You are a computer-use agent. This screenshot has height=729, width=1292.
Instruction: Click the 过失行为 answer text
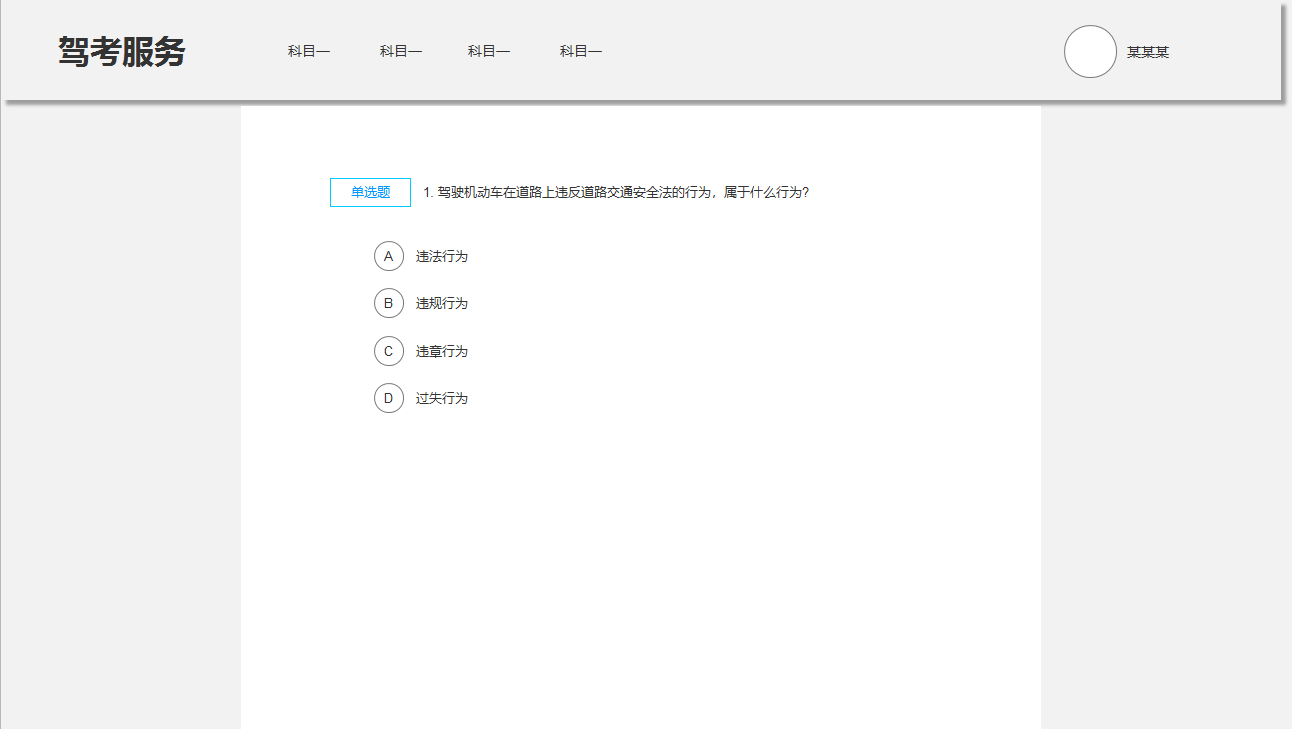point(442,398)
